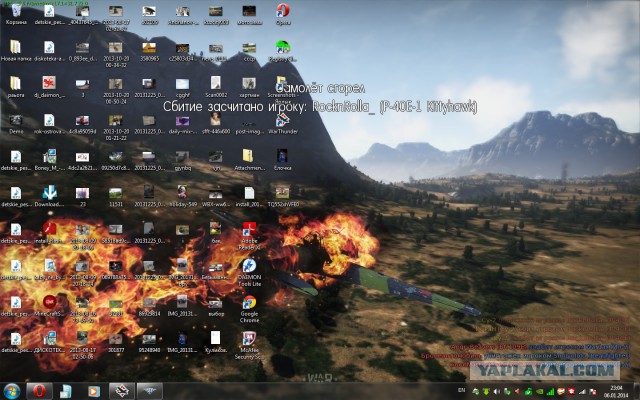The height and width of the screenshot is (400, 640).
Task: Open the clock showing 23:04
Action: point(616,391)
